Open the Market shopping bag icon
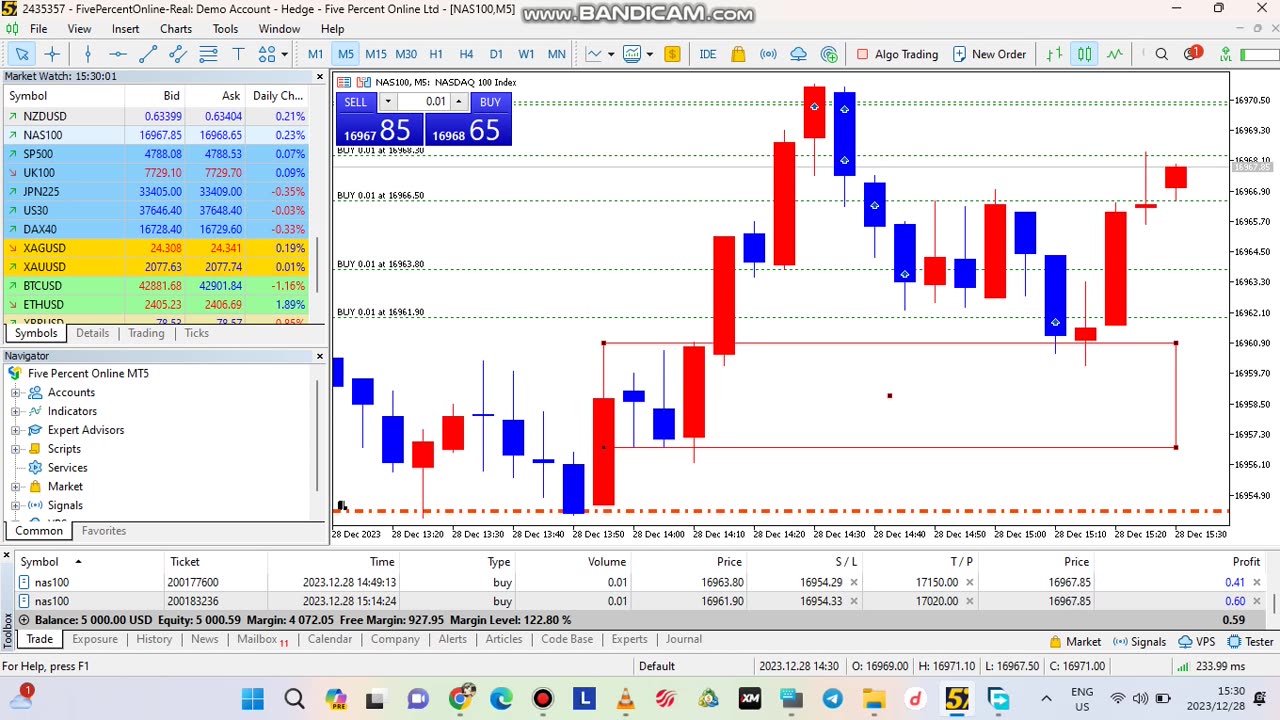The height and width of the screenshot is (720, 1280). (x=738, y=54)
